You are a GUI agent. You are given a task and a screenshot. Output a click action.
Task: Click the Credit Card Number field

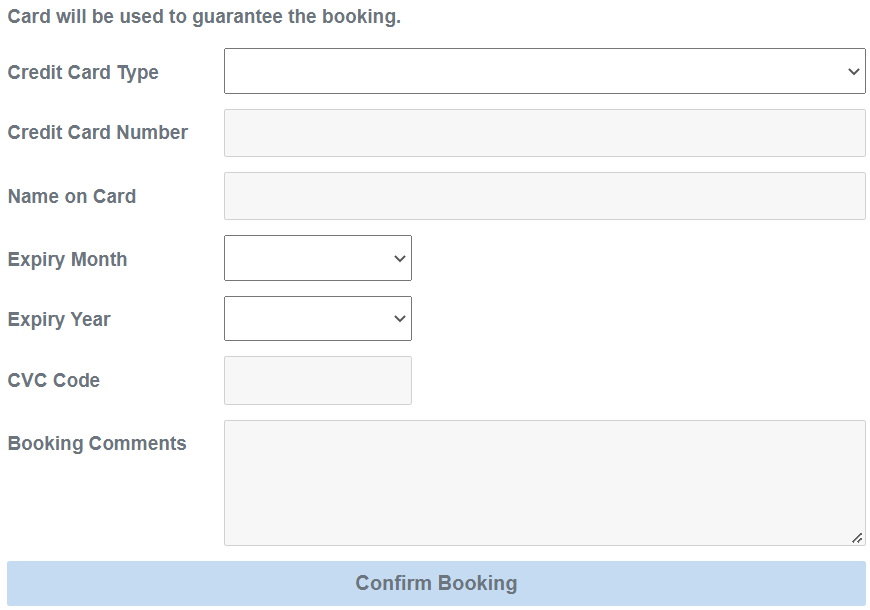point(544,133)
